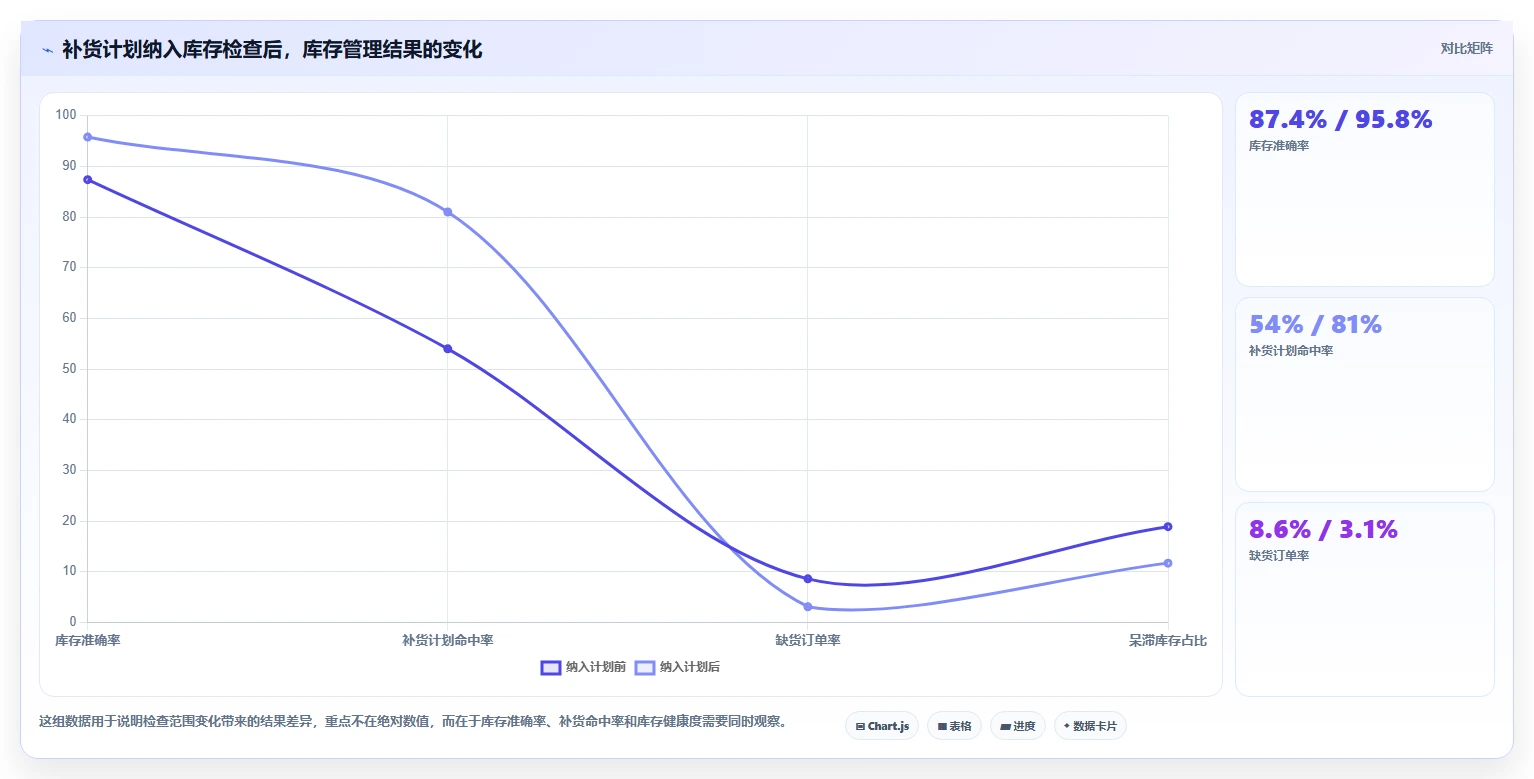Click 纳入计划后 point at 呆滞库存占比
Image resolution: width=1534 pixels, height=779 pixels.
[x=1168, y=563]
